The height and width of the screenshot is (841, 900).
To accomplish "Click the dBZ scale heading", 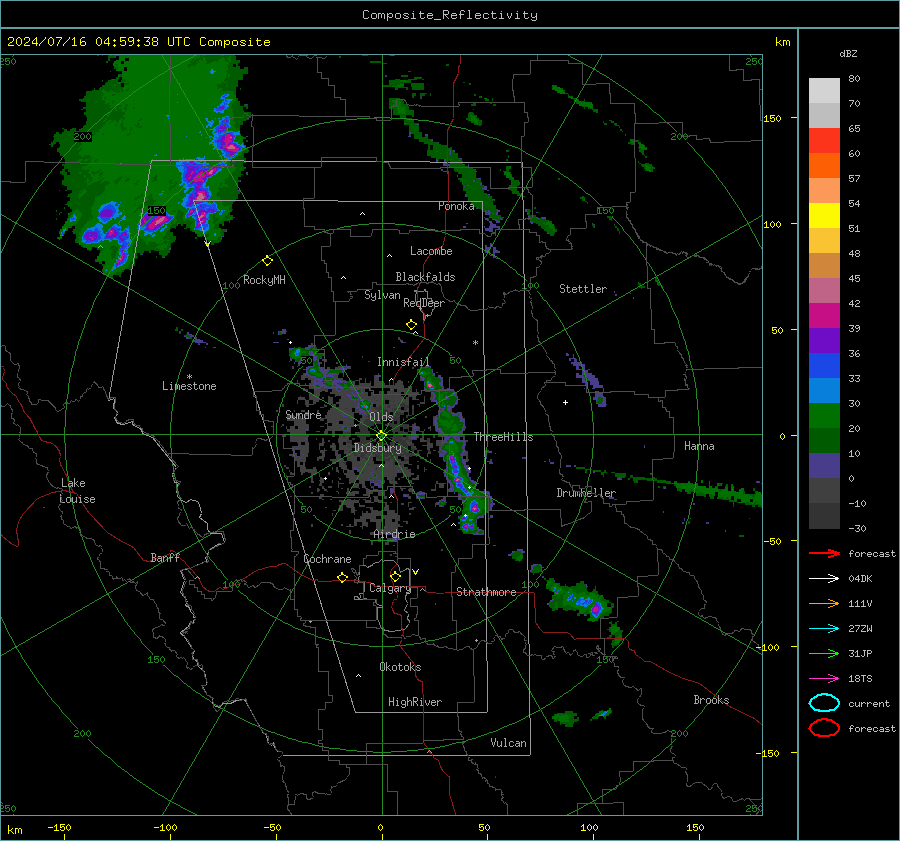I will click(848, 54).
